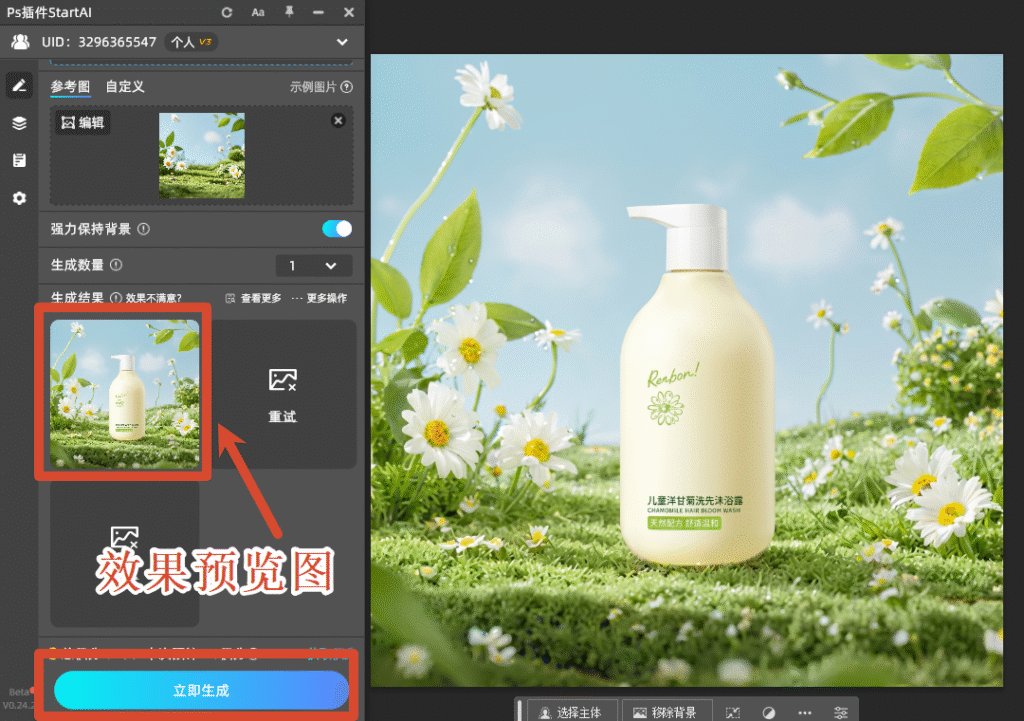The image size is (1024, 721).
Task: Toggle the 强力保持背景 switch
Action: pyautogui.click(x=337, y=229)
